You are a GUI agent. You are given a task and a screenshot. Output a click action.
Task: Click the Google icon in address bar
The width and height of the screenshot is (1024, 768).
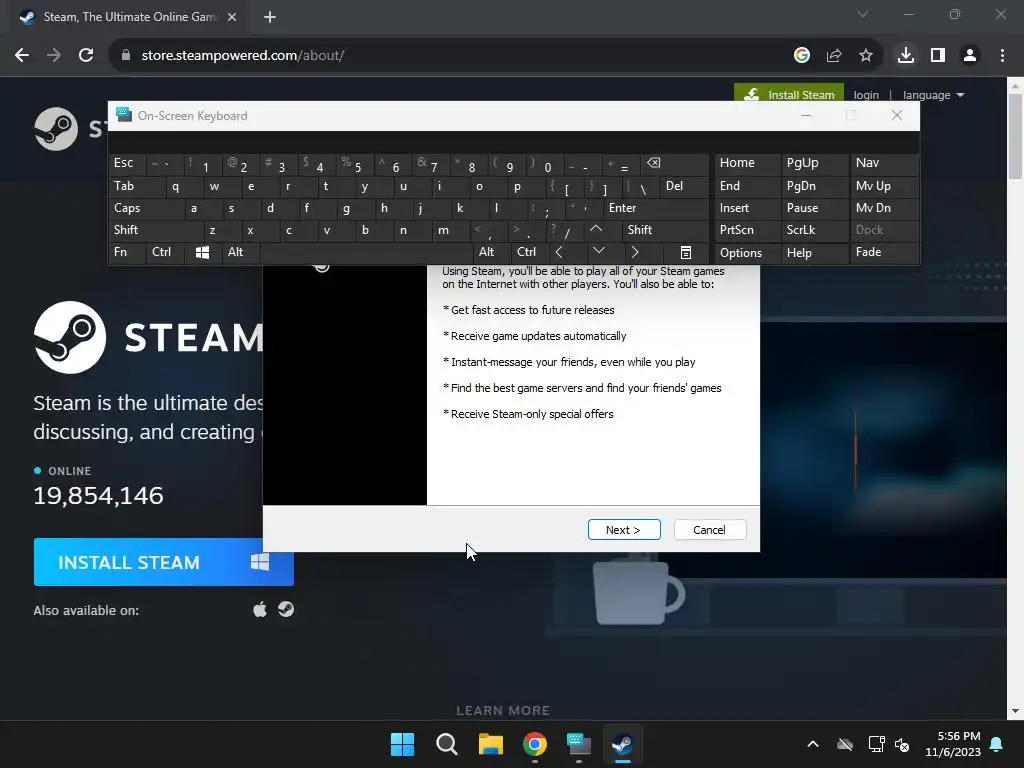pyautogui.click(x=801, y=56)
